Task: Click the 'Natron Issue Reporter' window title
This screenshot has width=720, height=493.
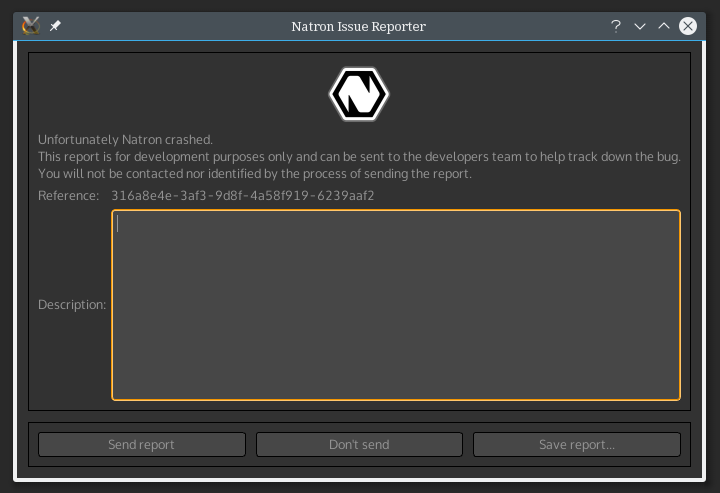Action: coord(359,27)
